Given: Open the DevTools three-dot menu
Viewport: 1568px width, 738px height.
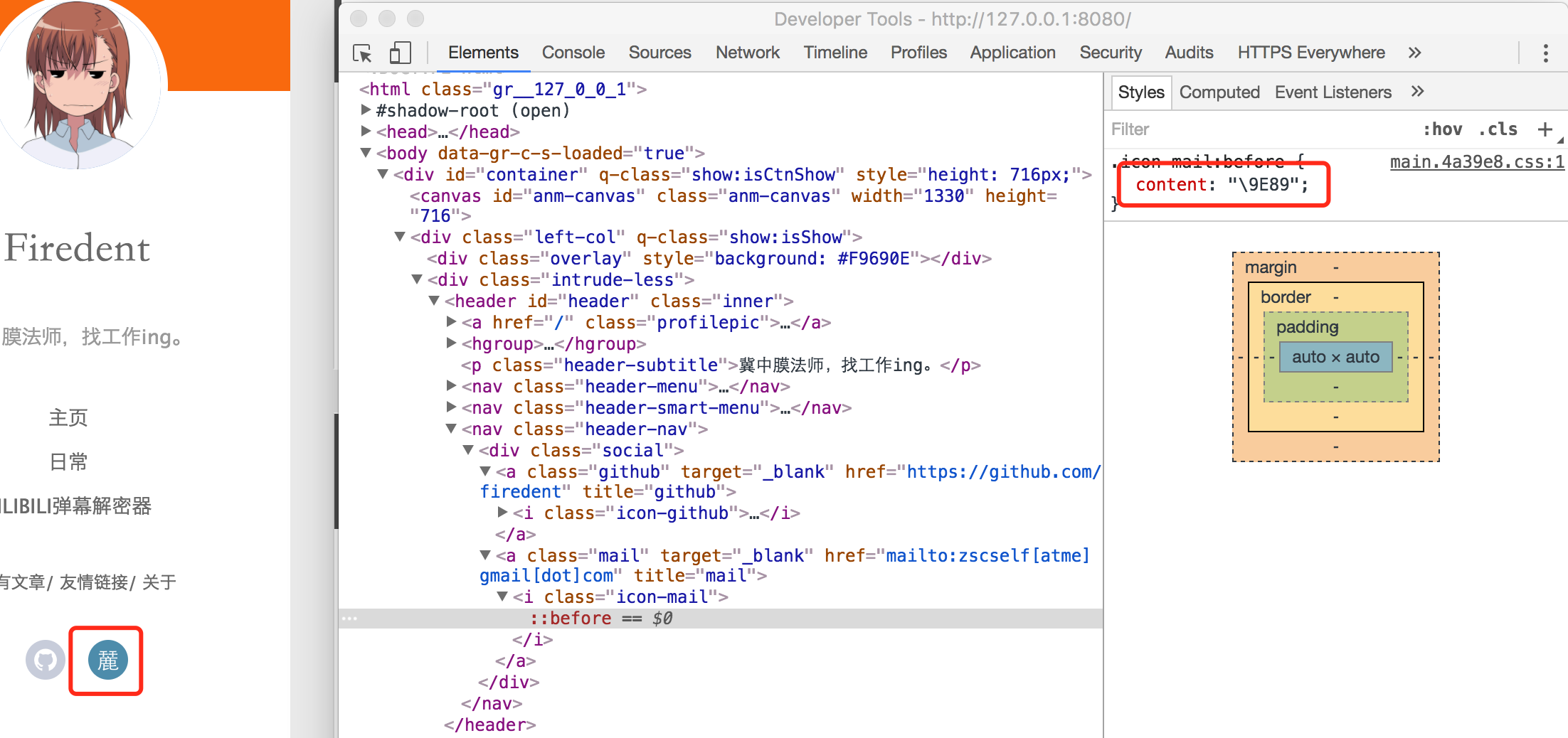Looking at the screenshot, I should tap(1545, 53).
